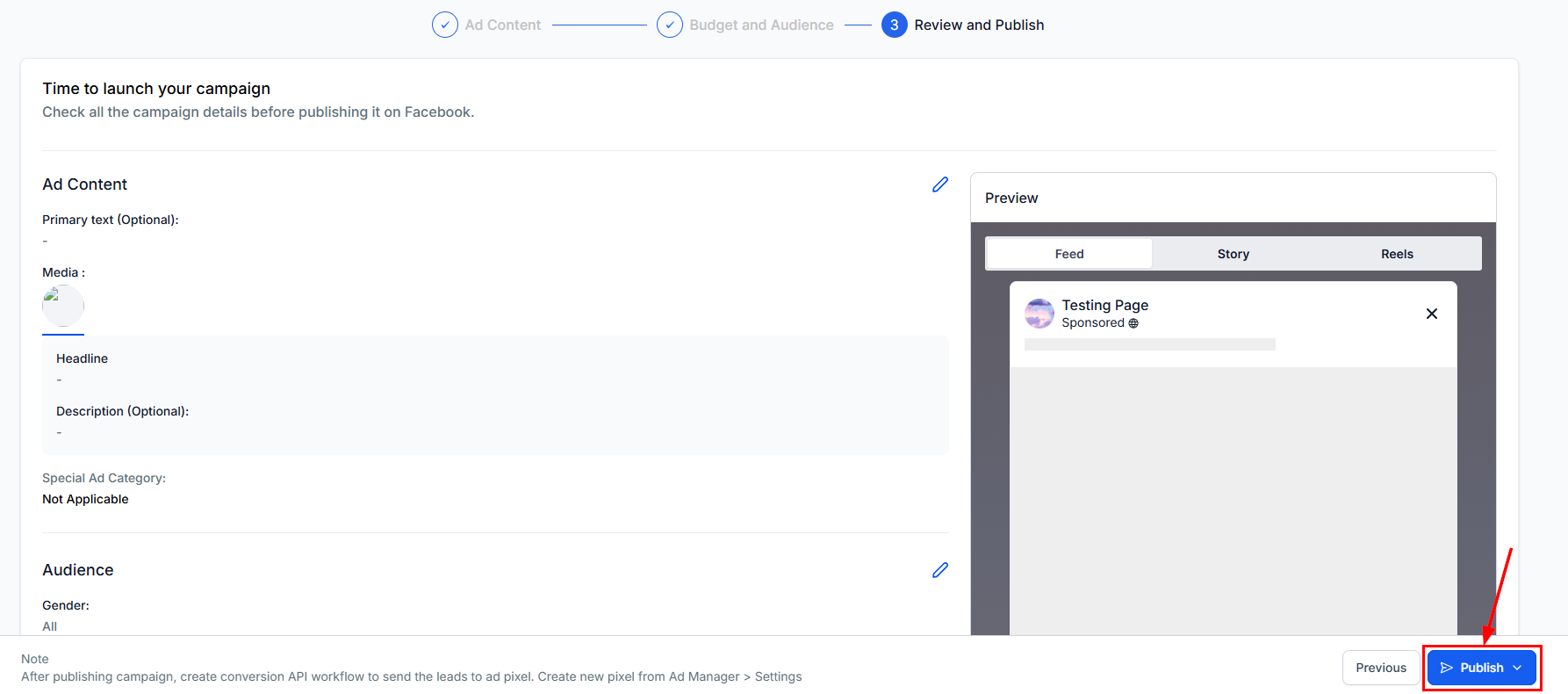Screen dimensions: 1568x694
Task: Click the Ad Content step checkmark icon
Action: tap(445, 25)
